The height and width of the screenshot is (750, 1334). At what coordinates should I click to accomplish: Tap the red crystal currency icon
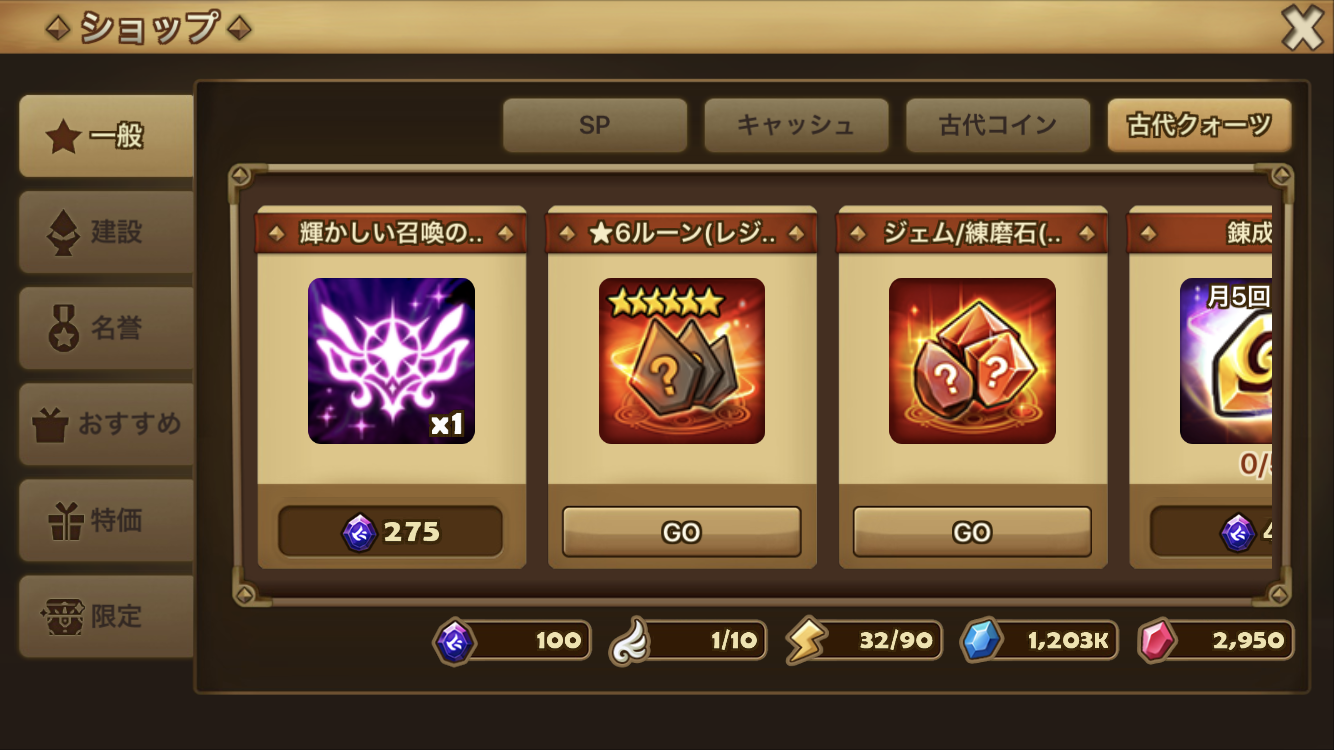click(x=1158, y=641)
